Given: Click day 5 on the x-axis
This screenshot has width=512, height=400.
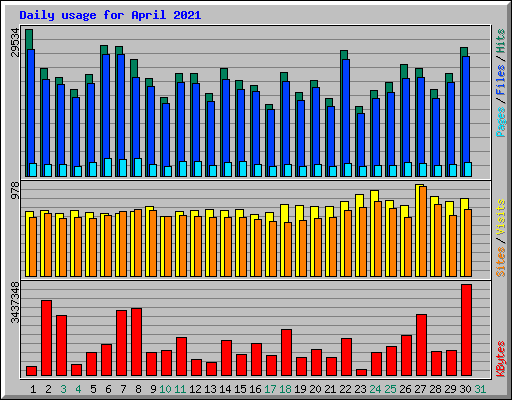Looking at the screenshot, I should (93, 389).
